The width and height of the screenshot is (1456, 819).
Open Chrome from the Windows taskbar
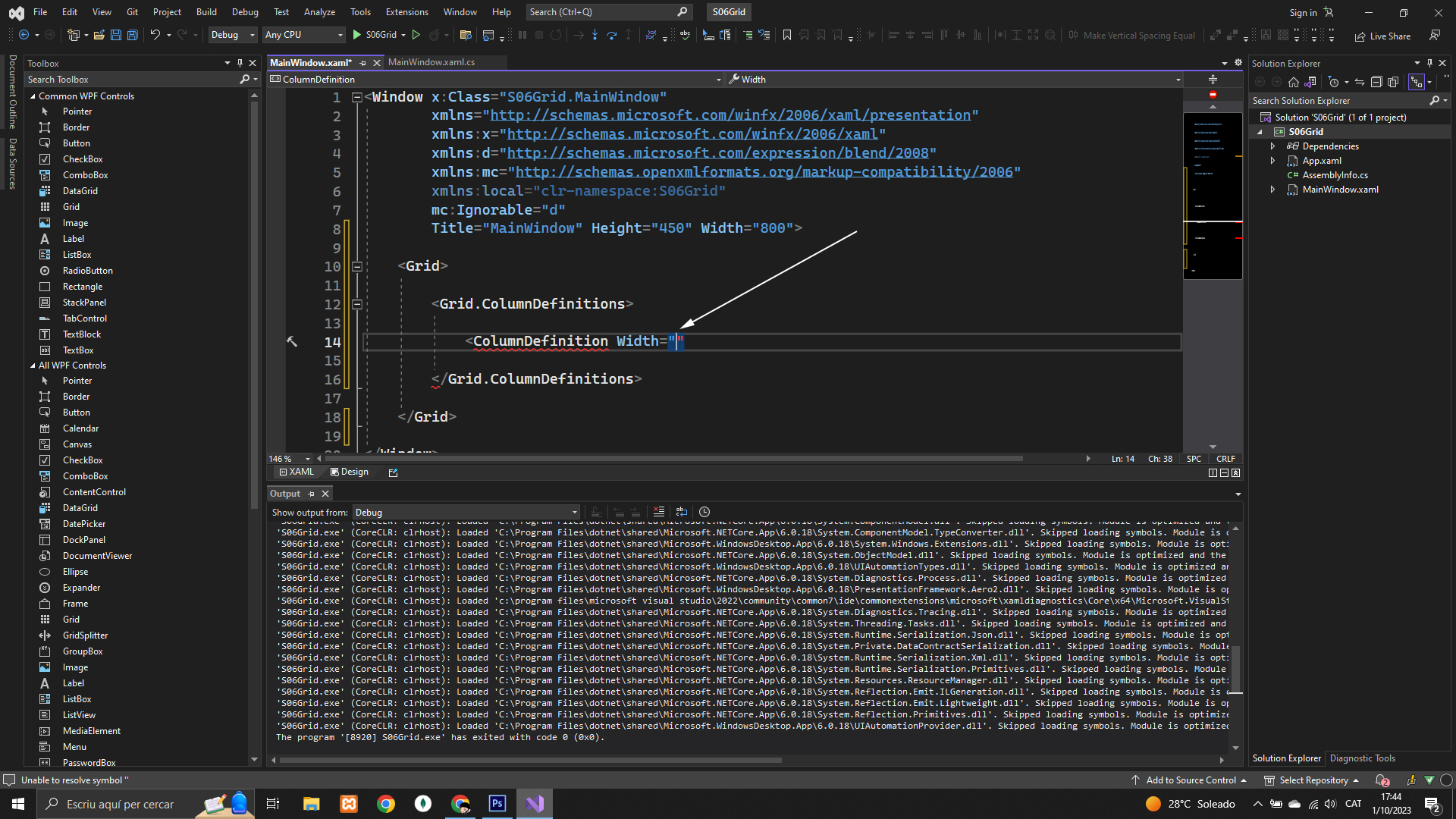pos(386,804)
